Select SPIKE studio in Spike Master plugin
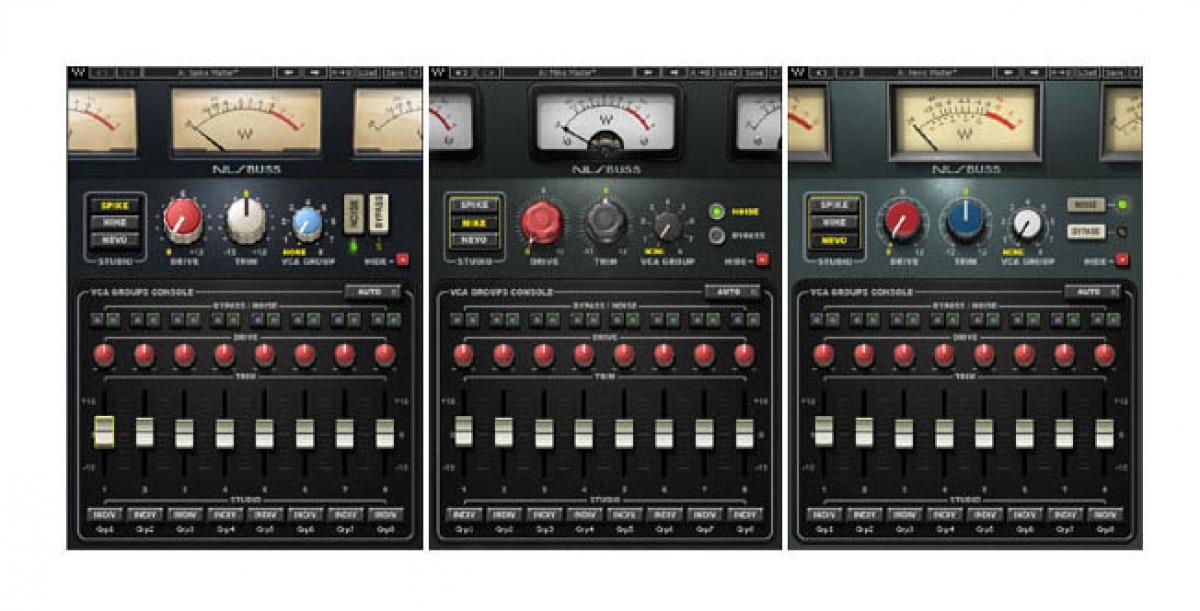Viewport: 1200px width, 611px height. click(x=114, y=205)
